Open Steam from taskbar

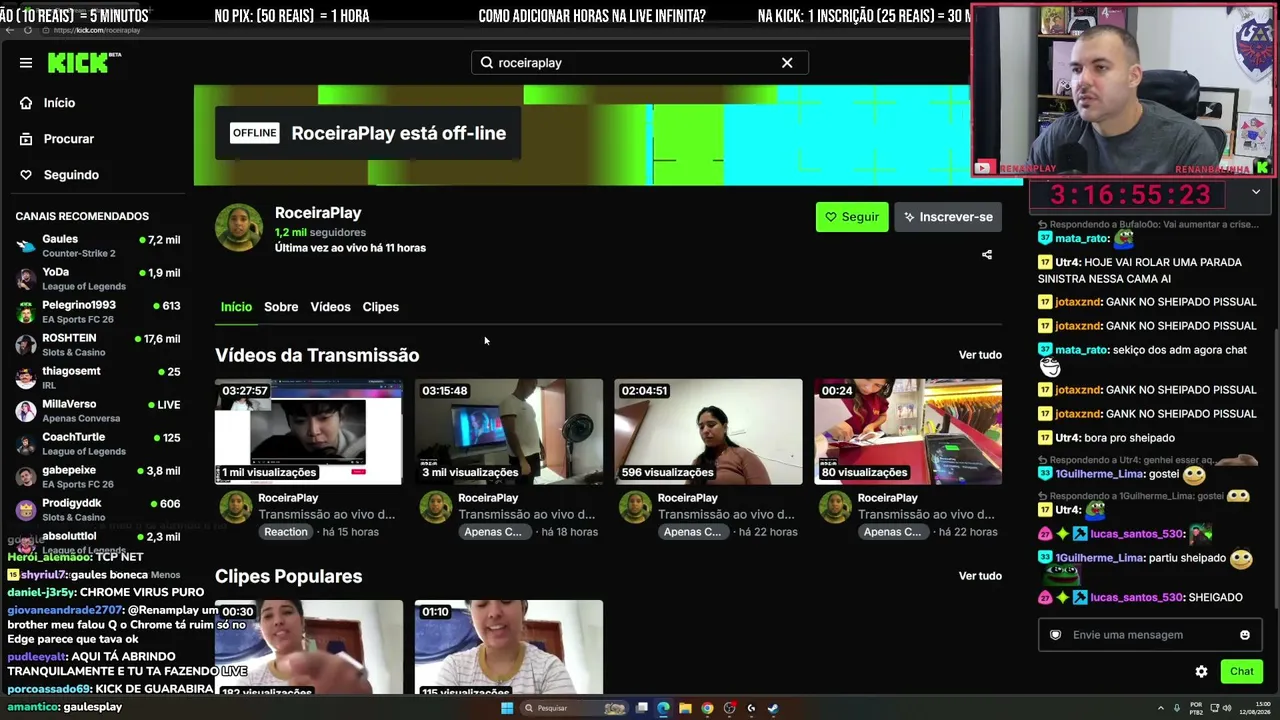[x=773, y=708]
